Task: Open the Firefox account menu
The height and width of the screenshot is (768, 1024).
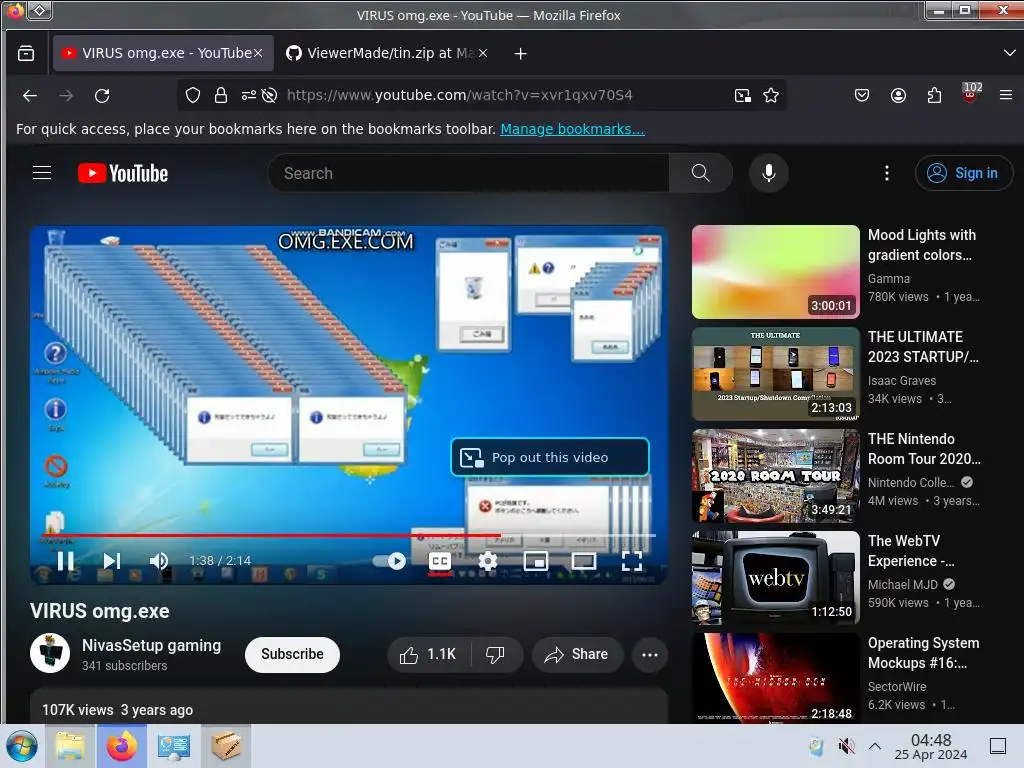Action: pyautogui.click(x=898, y=95)
